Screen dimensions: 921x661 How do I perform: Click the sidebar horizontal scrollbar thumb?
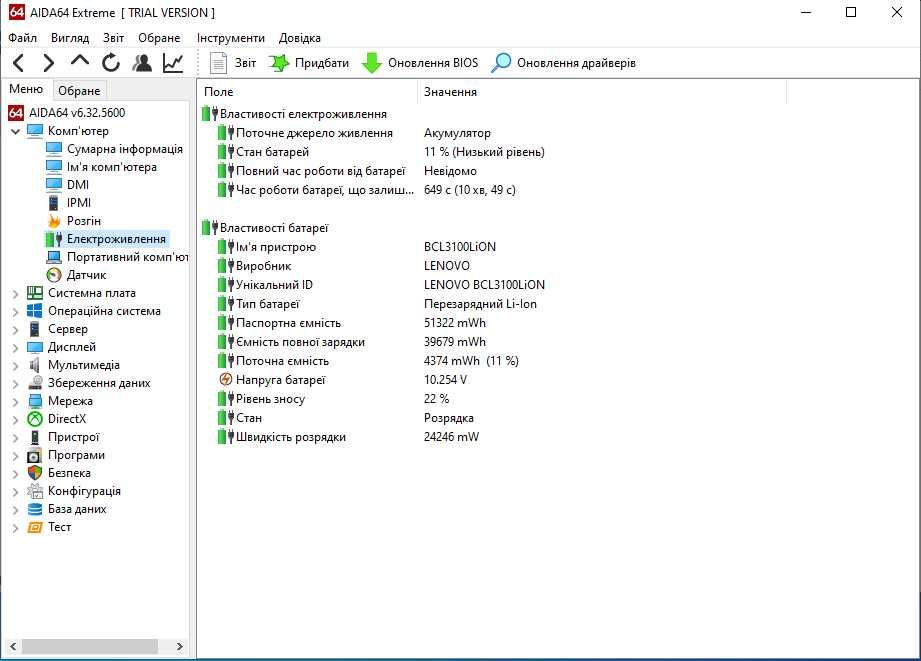click(89, 646)
